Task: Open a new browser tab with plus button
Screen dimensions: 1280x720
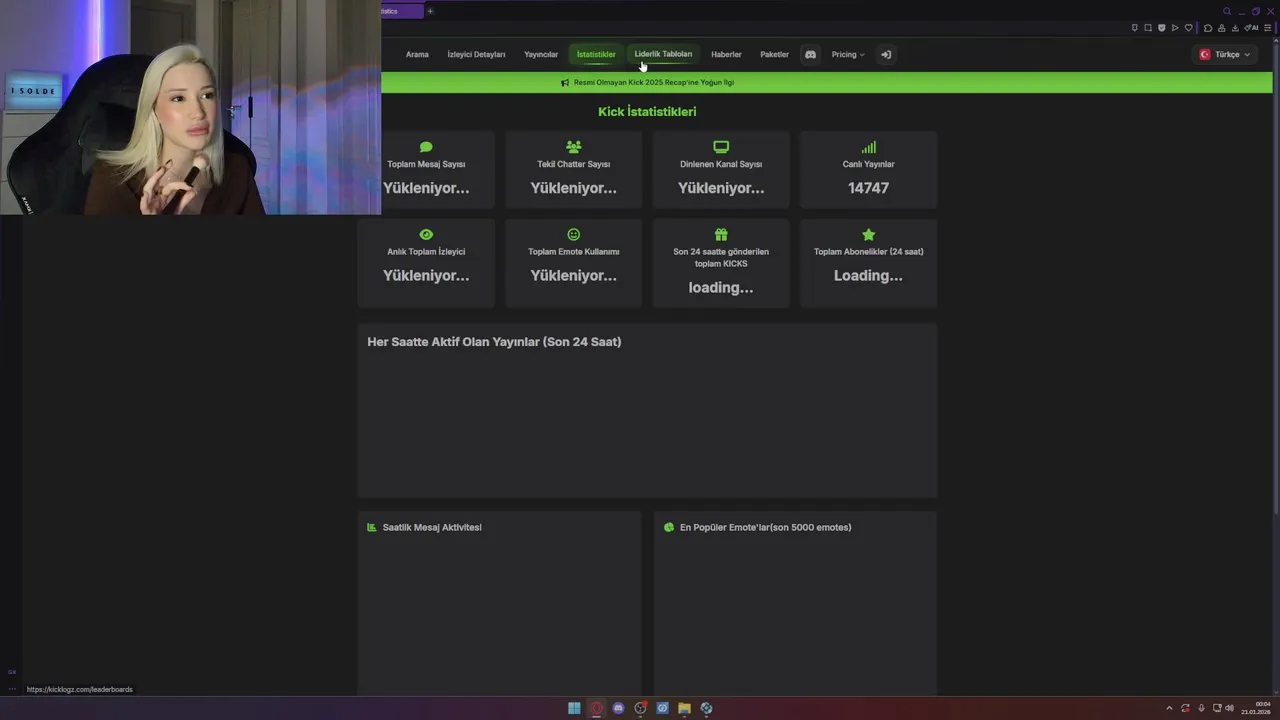Action: (x=430, y=11)
